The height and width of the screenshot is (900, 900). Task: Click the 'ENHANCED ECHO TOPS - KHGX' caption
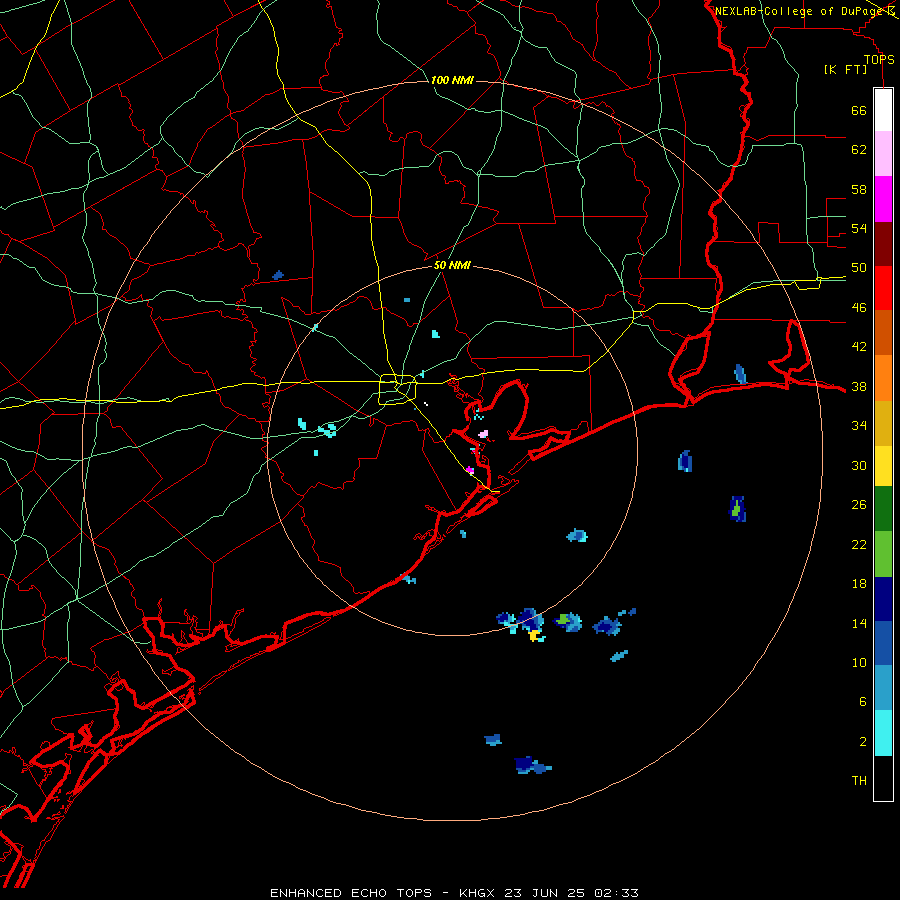[385, 893]
